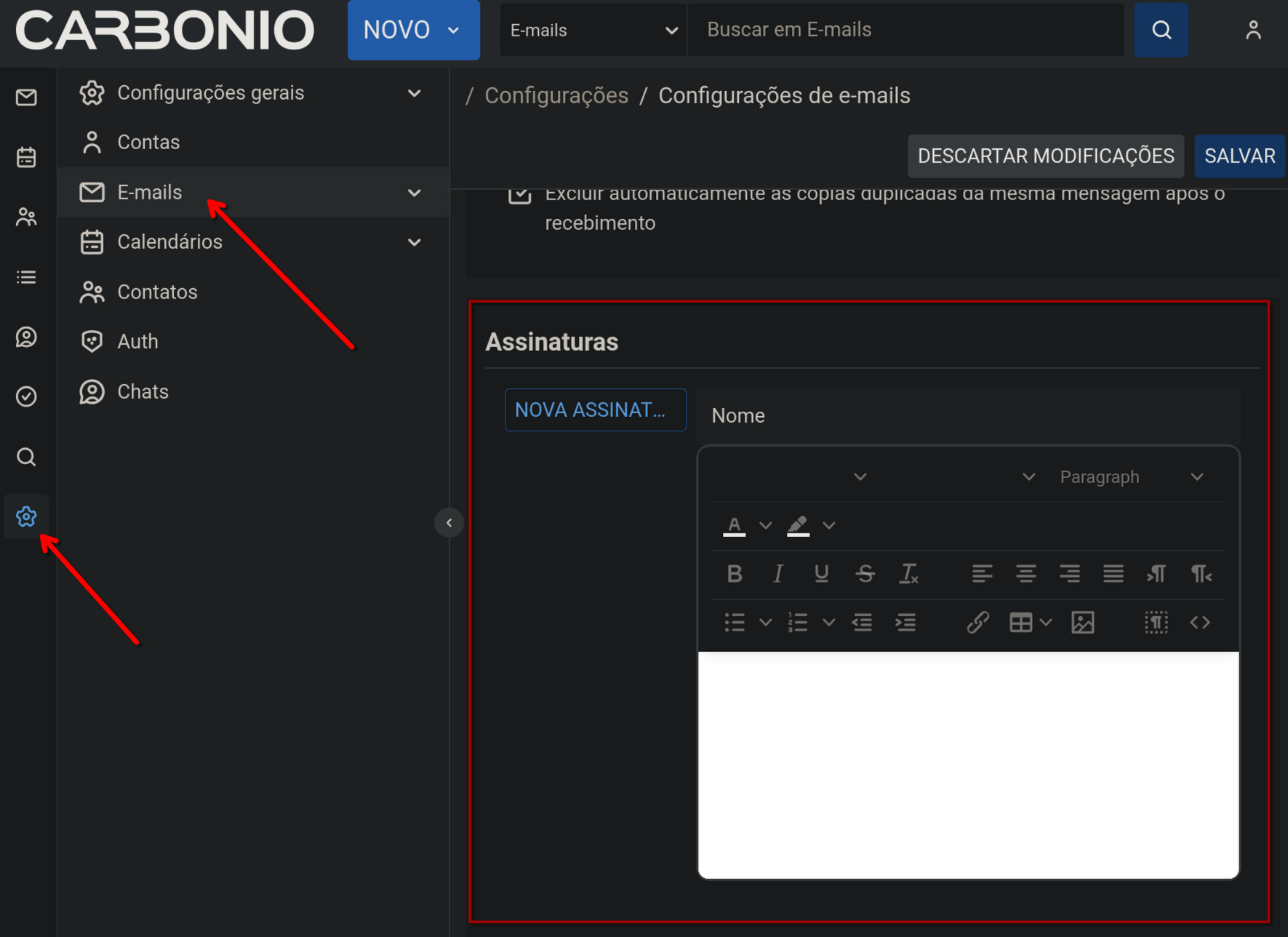
Task: Open the Contacts module in the side rail
Action: click(x=27, y=217)
